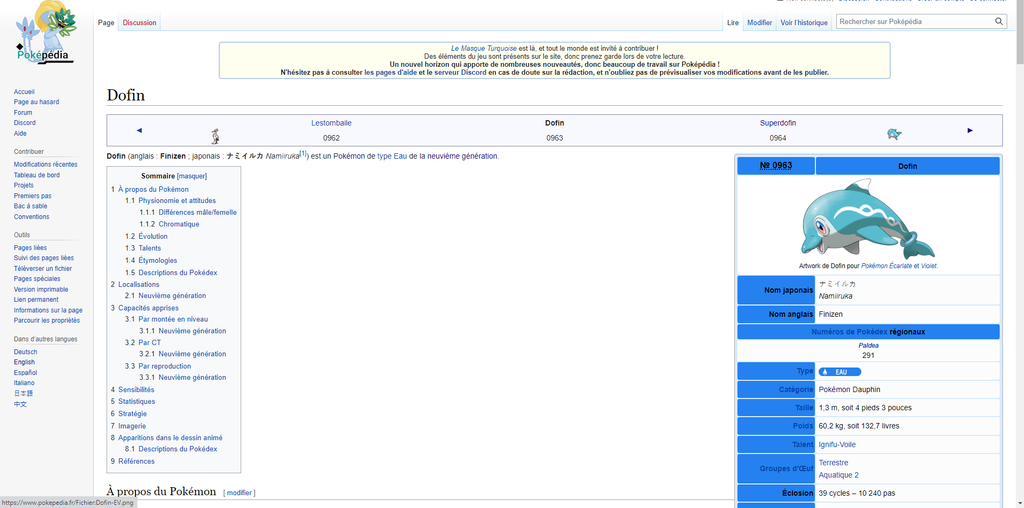Click the EAU type badge
This screenshot has width=1024, height=508.
pyautogui.click(x=840, y=372)
